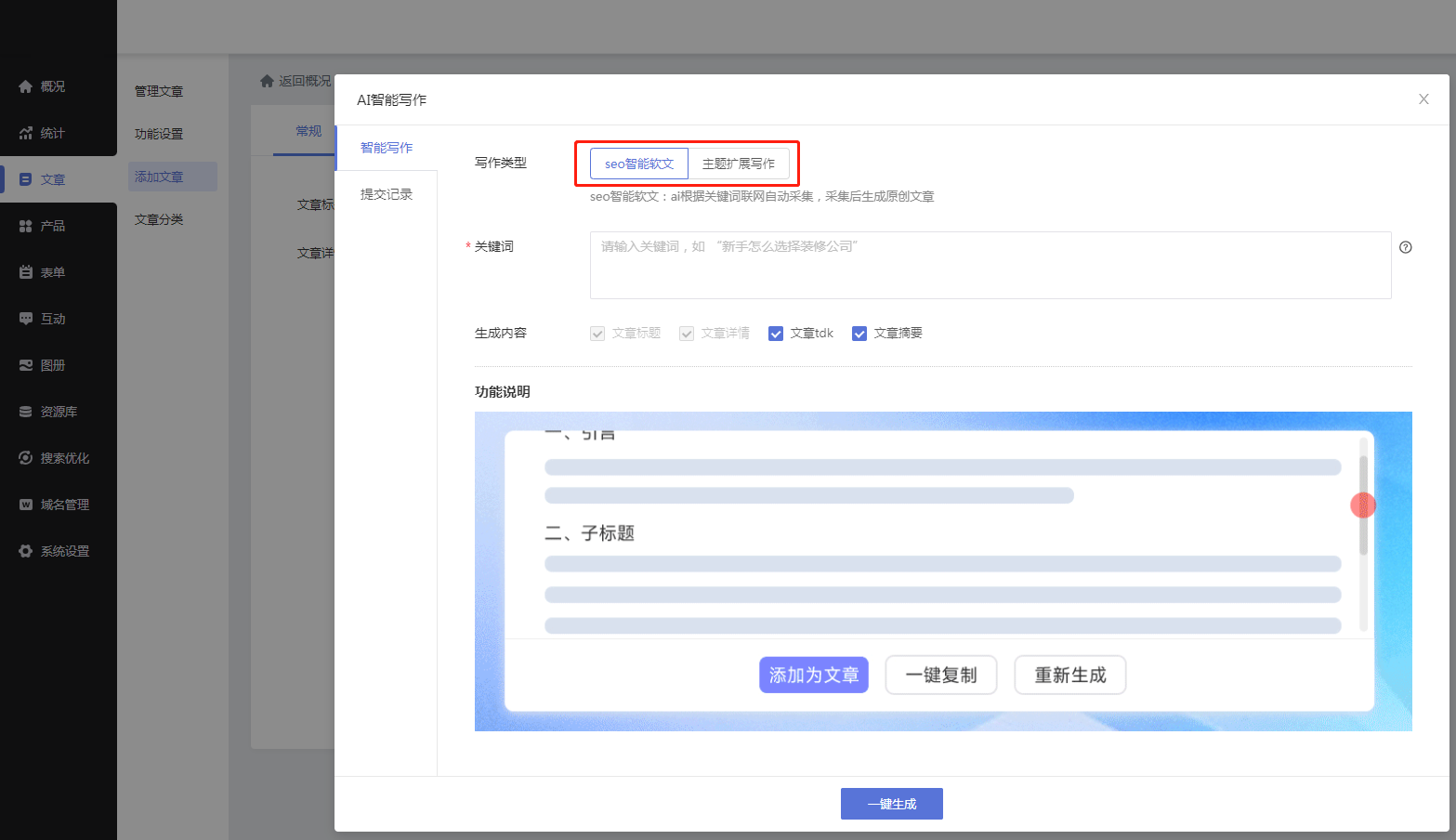Click the 统计 chart icon in sidebar
This screenshot has height=840, width=1456.
[x=26, y=133]
